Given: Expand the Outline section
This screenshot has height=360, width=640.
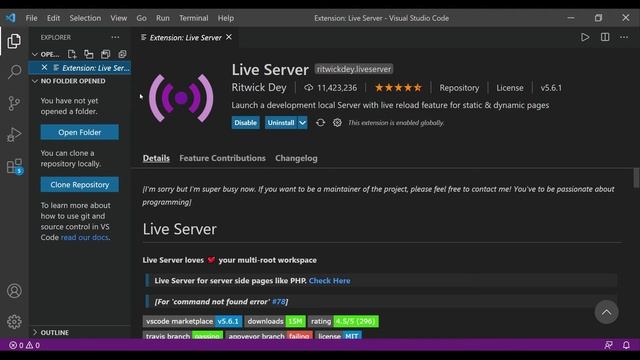Looking at the screenshot, I should click(x=35, y=332).
